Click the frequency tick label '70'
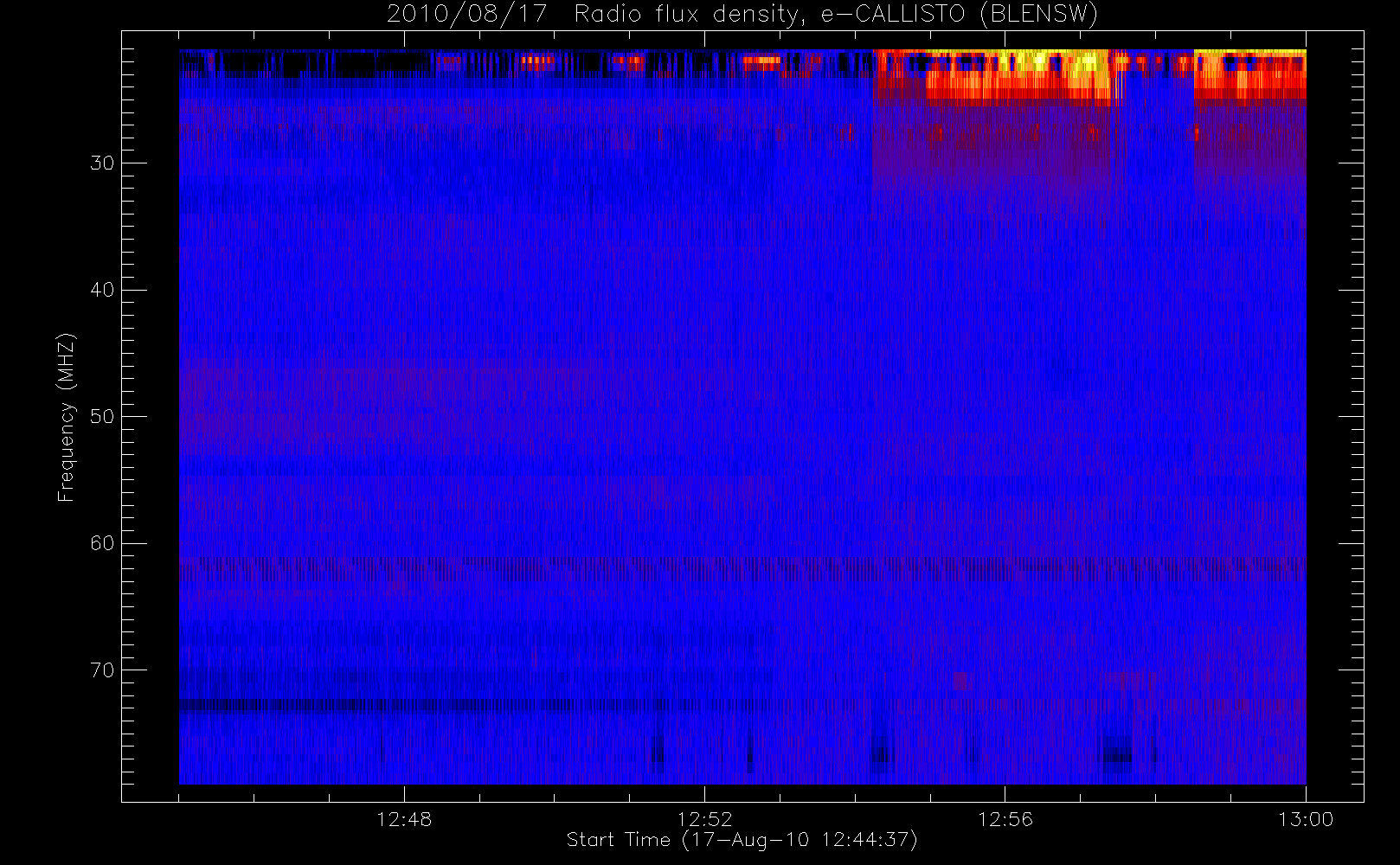 point(102,670)
